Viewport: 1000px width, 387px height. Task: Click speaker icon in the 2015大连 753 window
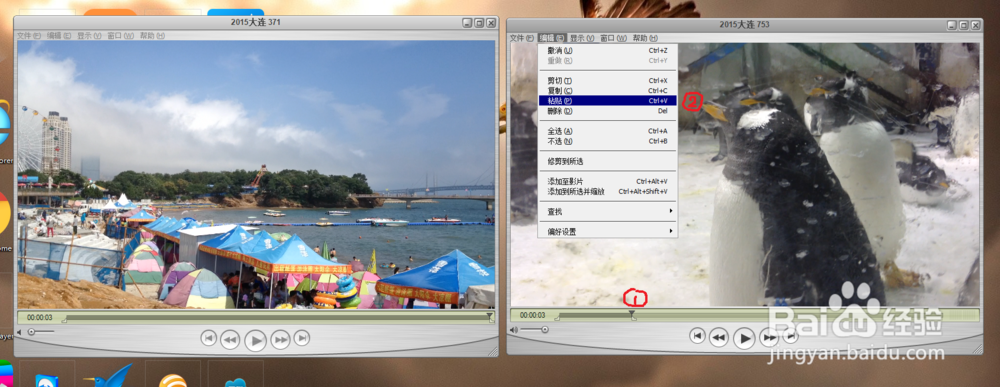coord(513,330)
